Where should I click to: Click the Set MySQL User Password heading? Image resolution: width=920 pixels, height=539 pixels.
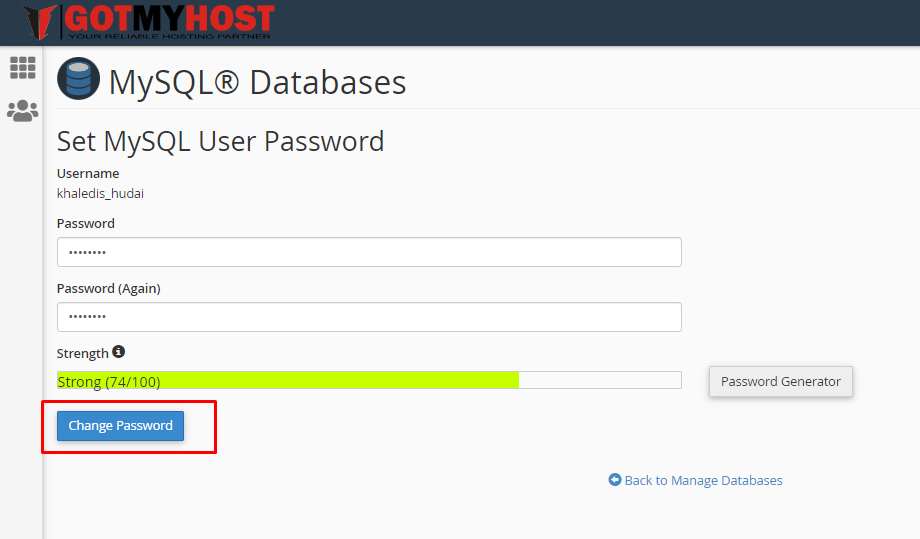pyautogui.click(x=220, y=141)
